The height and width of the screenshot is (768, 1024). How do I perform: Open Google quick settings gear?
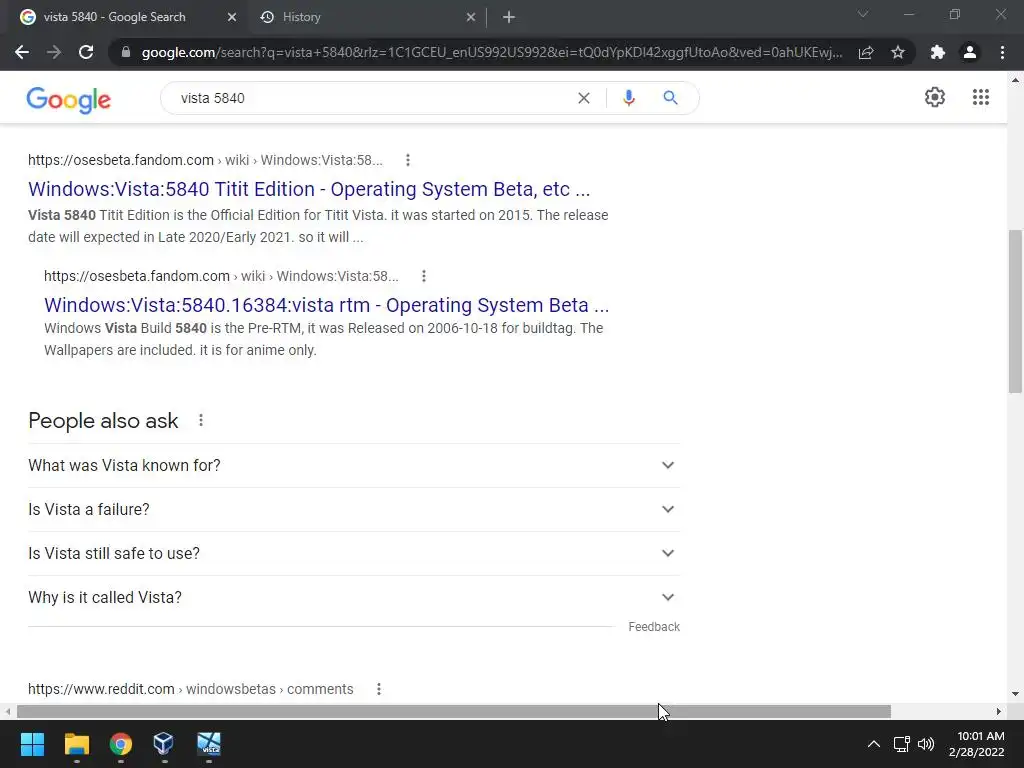pyautogui.click(x=935, y=97)
